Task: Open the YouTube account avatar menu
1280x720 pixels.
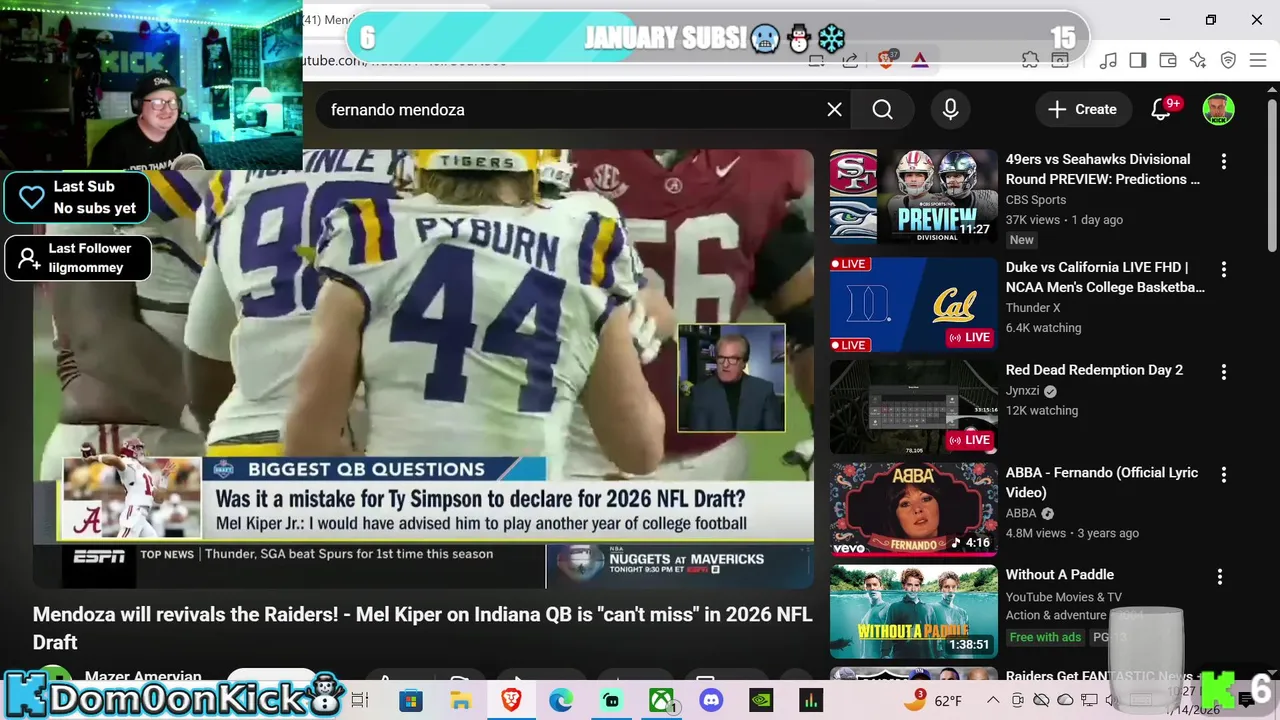Action: [x=1218, y=110]
